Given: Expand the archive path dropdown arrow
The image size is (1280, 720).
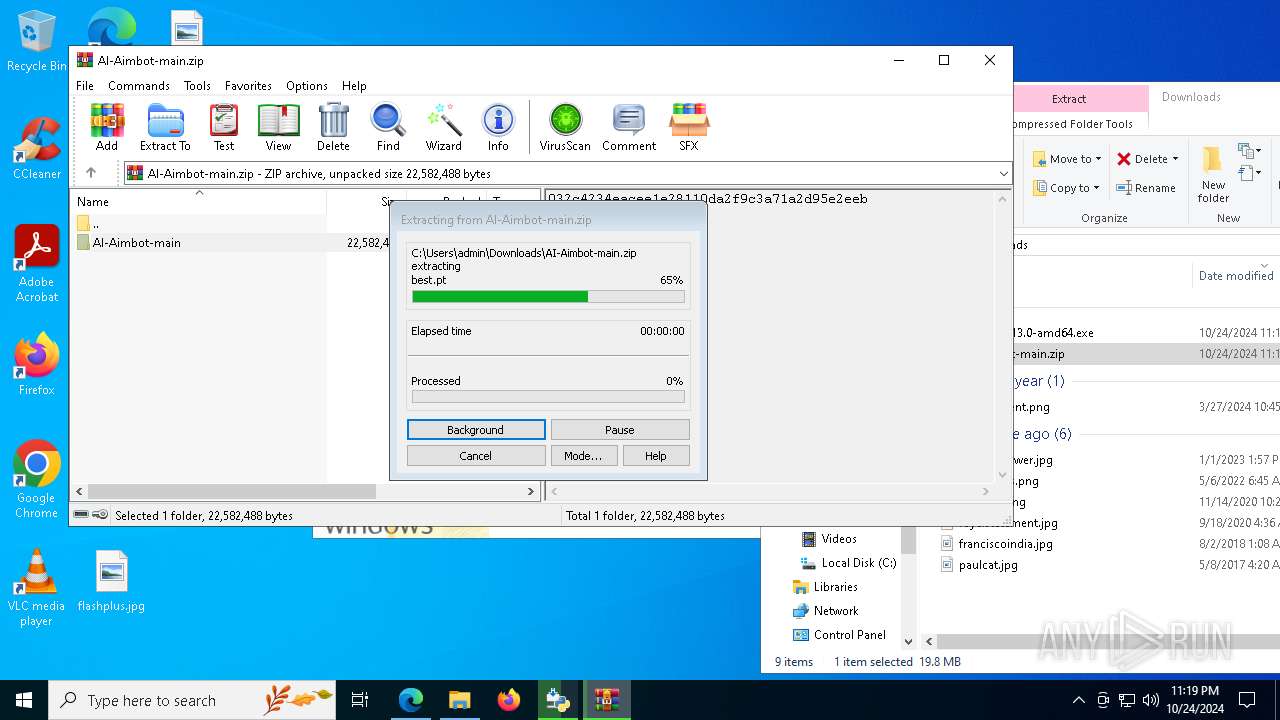Looking at the screenshot, I should pos(1003,174).
